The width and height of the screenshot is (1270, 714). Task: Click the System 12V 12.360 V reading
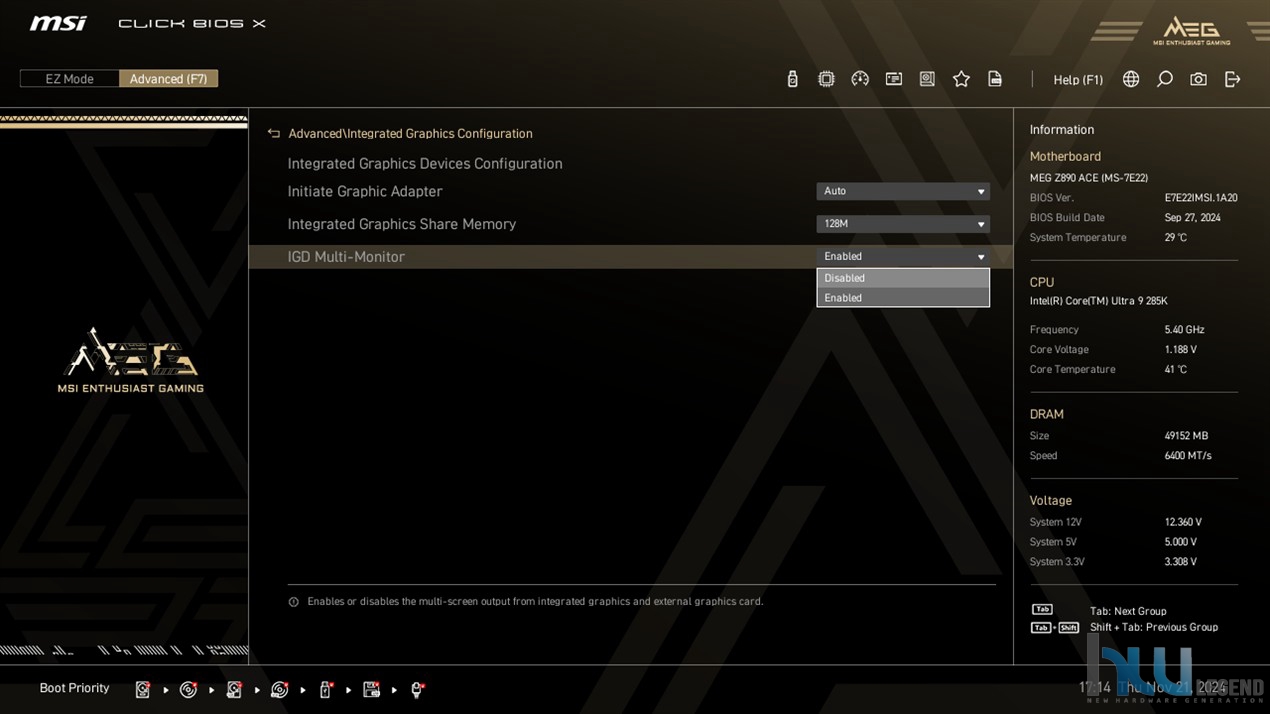(x=1183, y=522)
